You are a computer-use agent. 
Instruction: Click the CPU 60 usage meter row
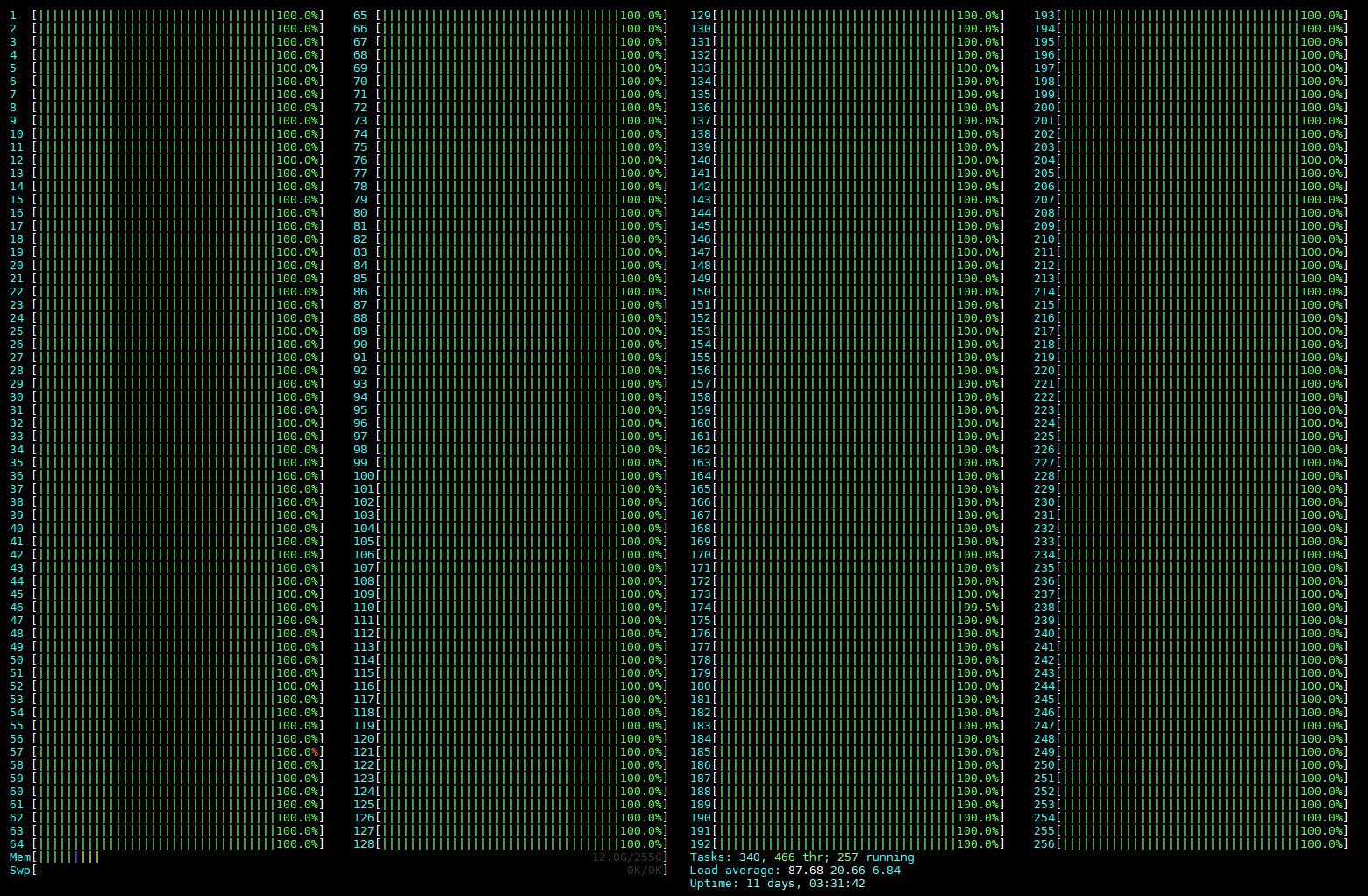click(x=167, y=792)
